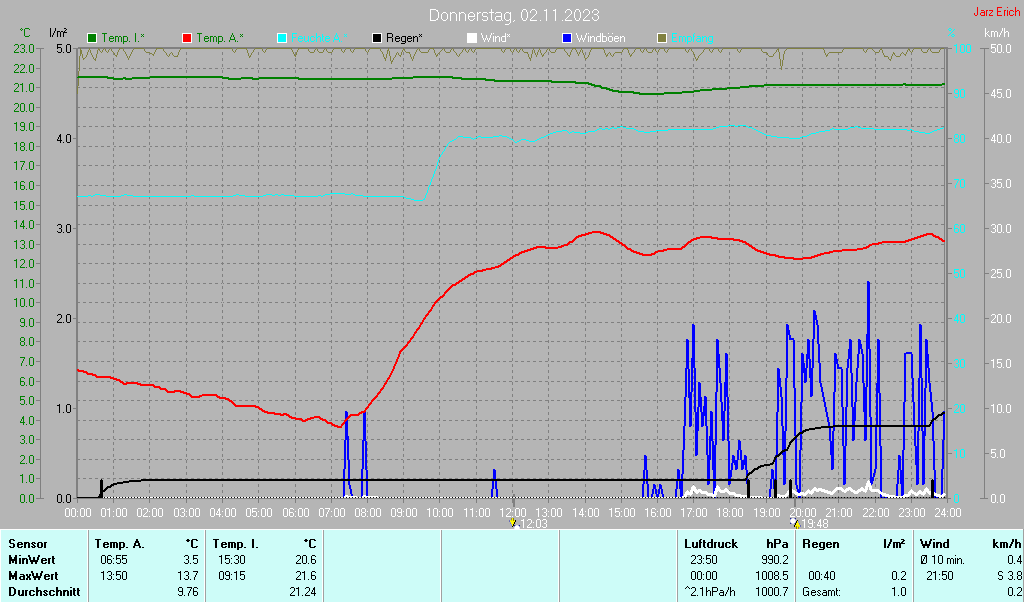
Task: Click the rain total value '1.0'
Action: tap(899, 592)
